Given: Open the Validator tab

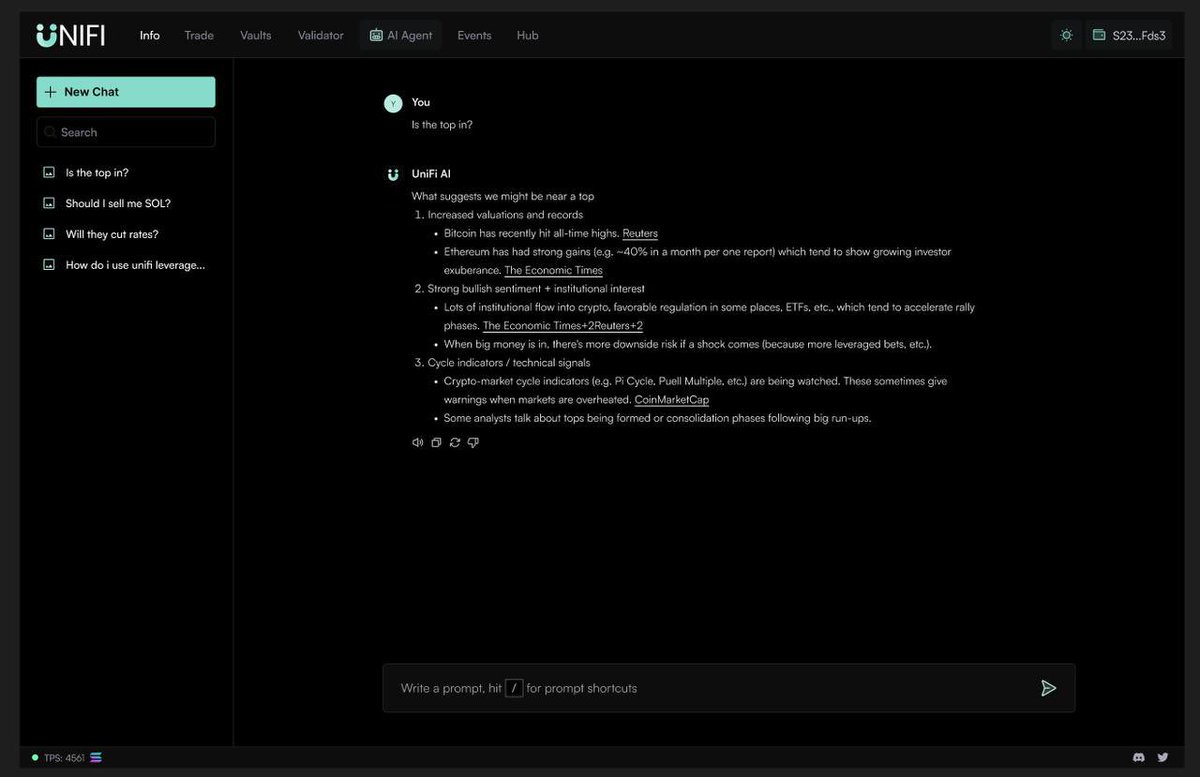Looking at the screenshot, I should (x=321, y=35).
